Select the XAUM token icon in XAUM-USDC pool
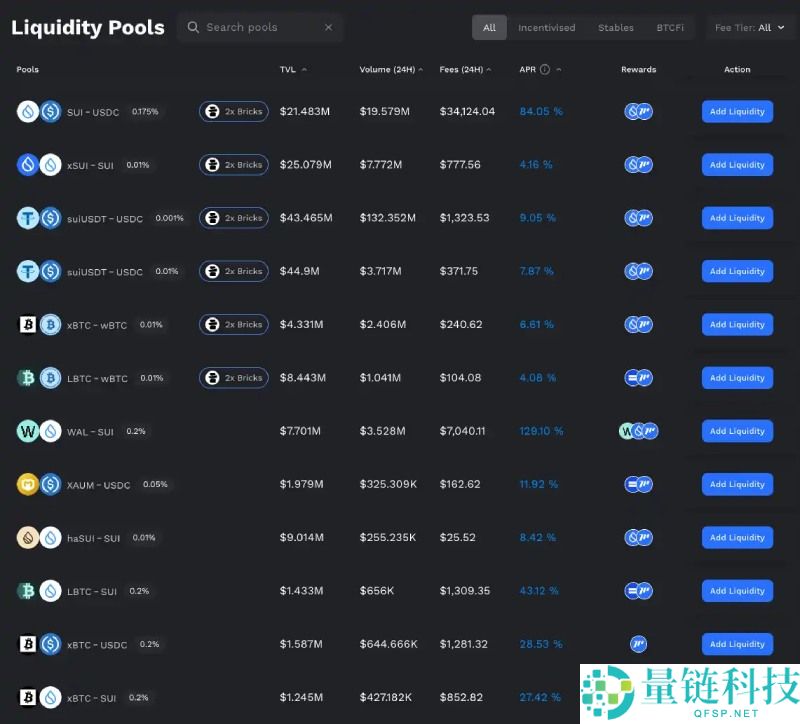 point(27,484)
